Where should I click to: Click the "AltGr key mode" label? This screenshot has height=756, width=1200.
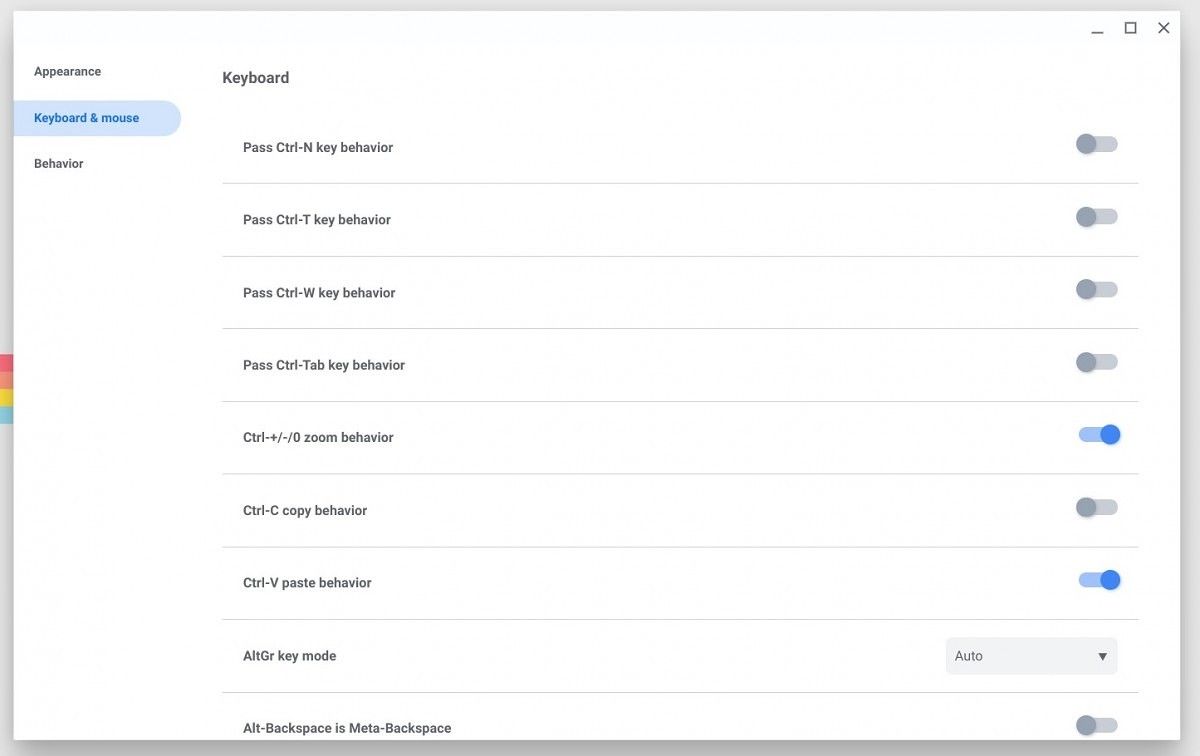click(290, 656)
